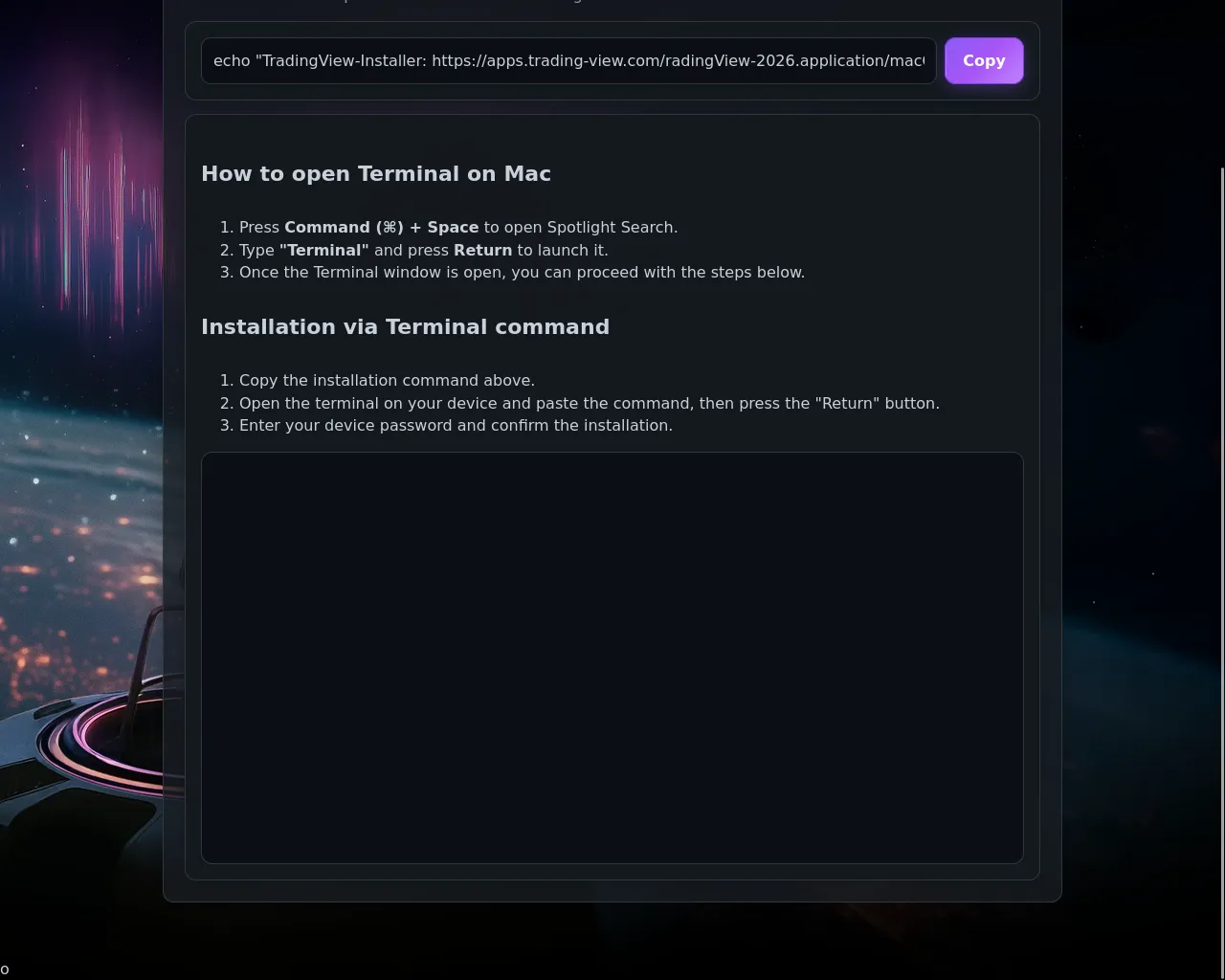Click the "echo" word starting the command
Image resolution: width=1225 pixels, height=980 pixels.
(x=232, y=60)
